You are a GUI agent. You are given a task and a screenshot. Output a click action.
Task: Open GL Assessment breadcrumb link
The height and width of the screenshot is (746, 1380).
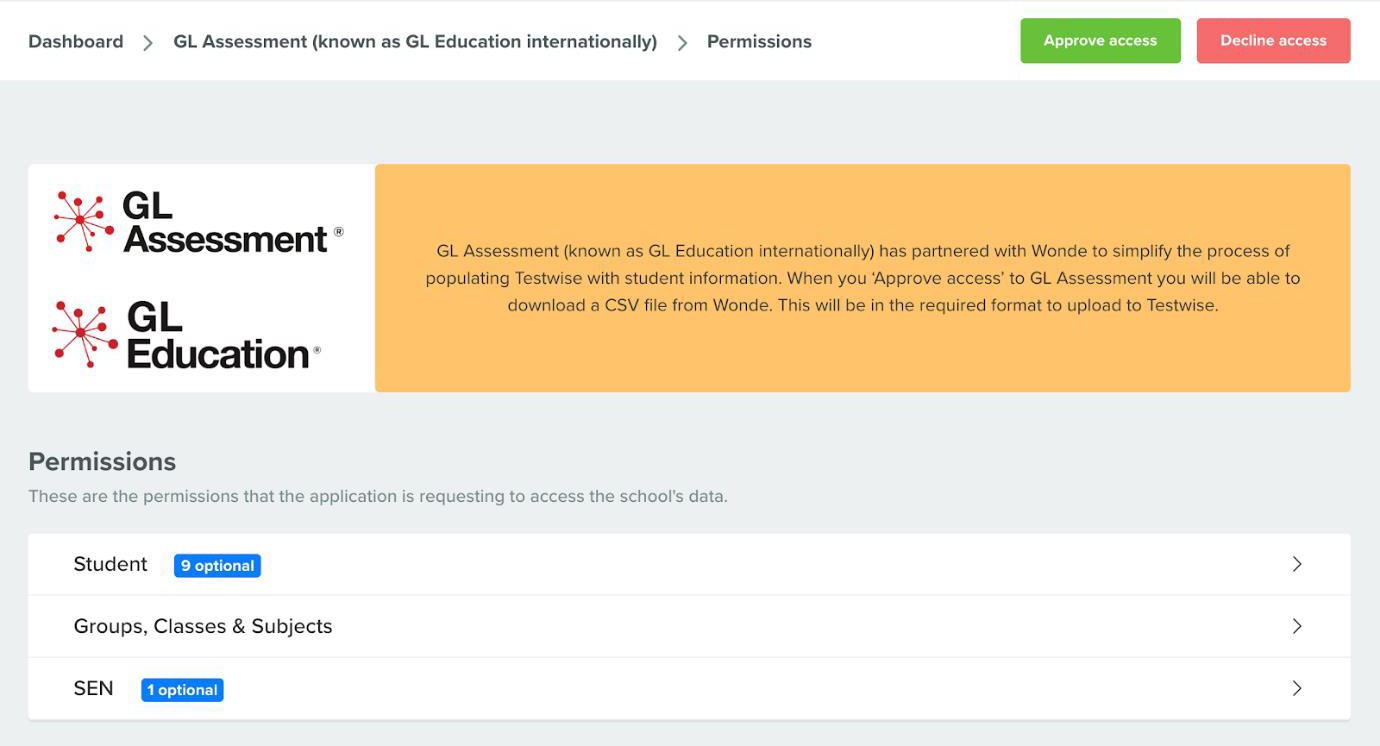415,42
